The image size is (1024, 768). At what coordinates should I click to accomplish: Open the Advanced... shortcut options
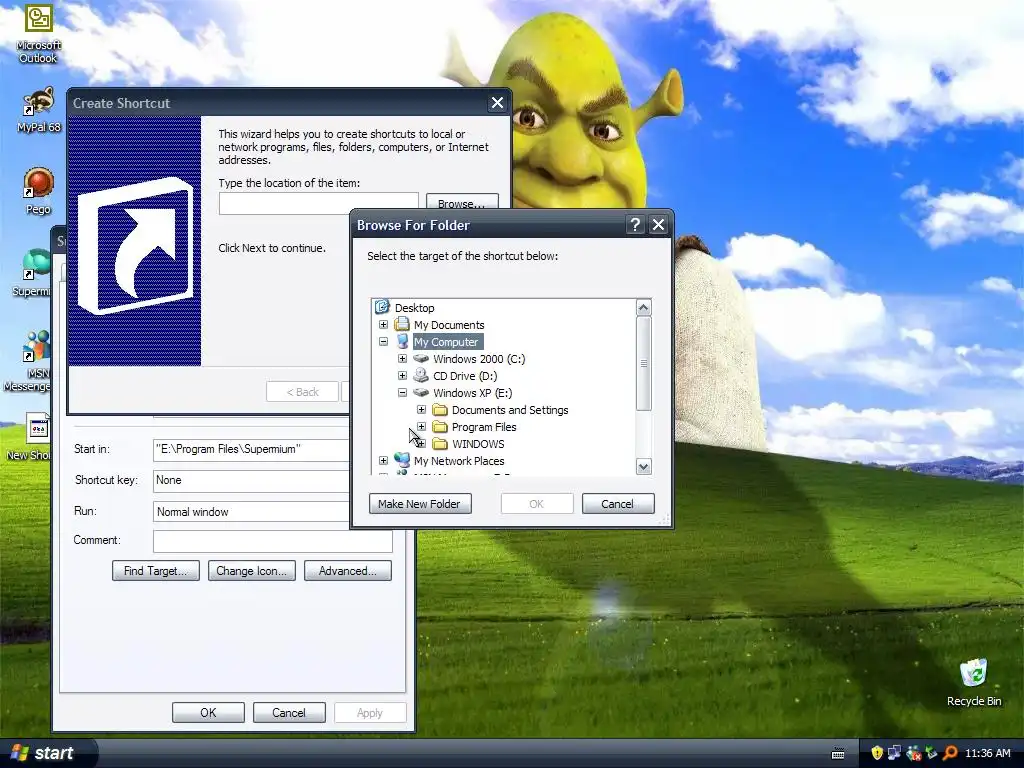pos(347,571)
